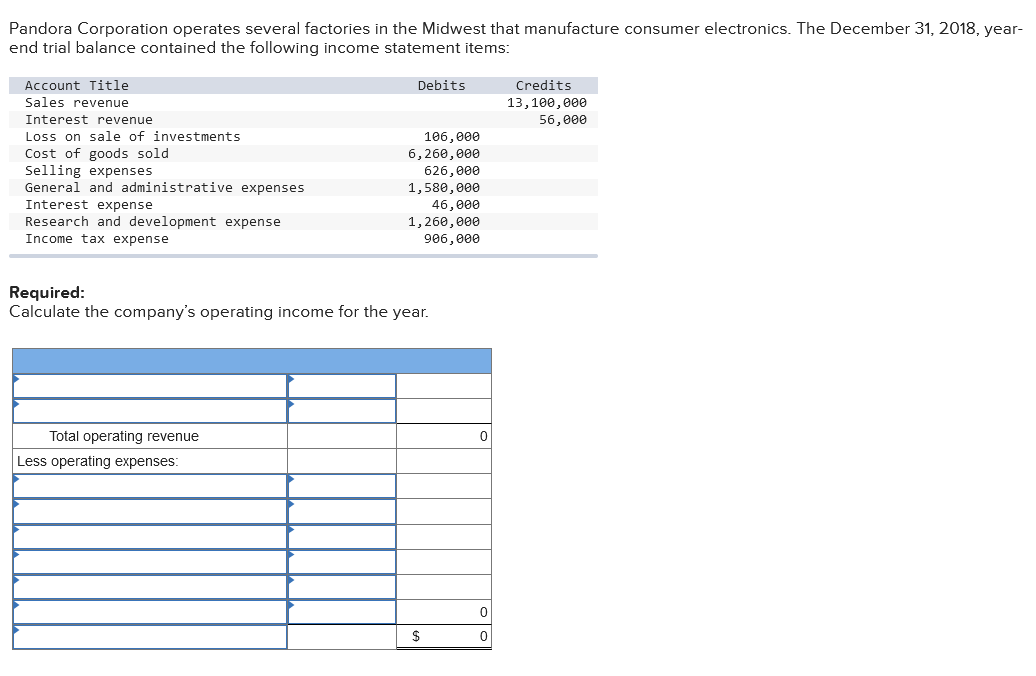Click the 13,100,000 sales revenue credit value
The height and width of the screenshot is (676, 1036).
pos(546,102)
